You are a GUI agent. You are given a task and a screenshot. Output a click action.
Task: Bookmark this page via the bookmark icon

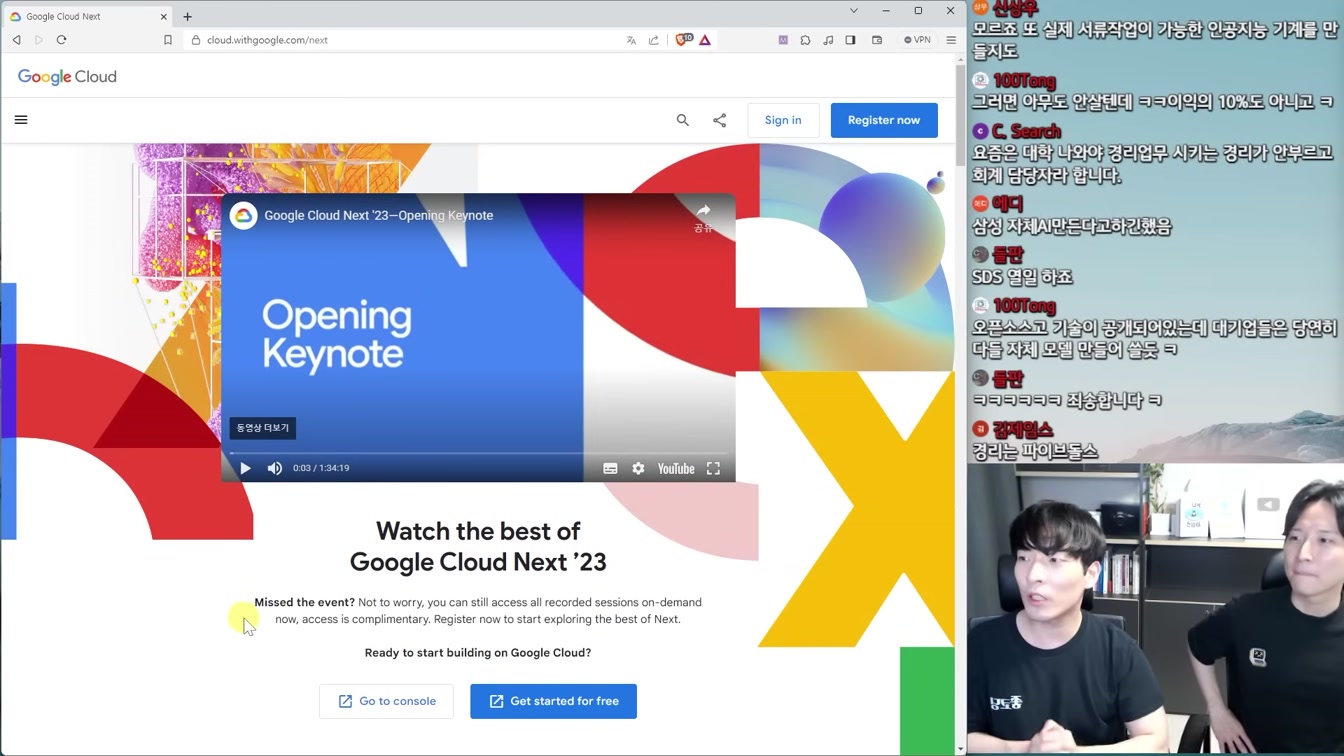[x=168, y=40]
